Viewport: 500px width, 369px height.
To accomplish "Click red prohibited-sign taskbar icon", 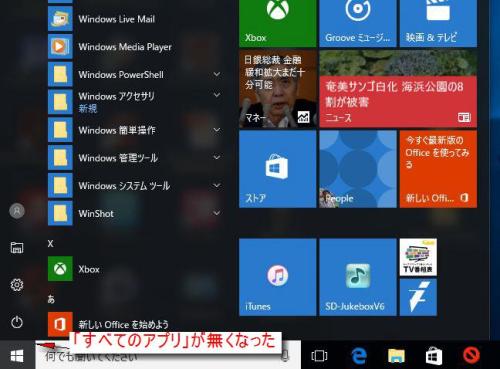I will click(x=471, y=355).
